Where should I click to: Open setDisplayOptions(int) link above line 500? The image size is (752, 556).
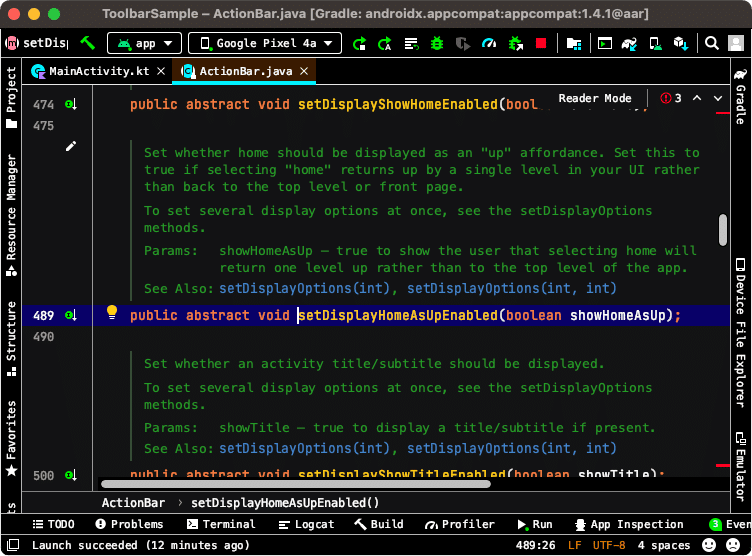(305, 448)
